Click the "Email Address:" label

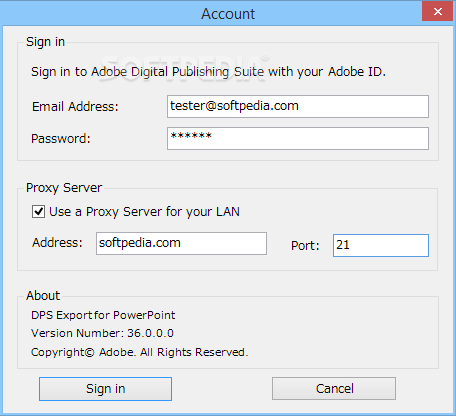(x=75, y=107)
